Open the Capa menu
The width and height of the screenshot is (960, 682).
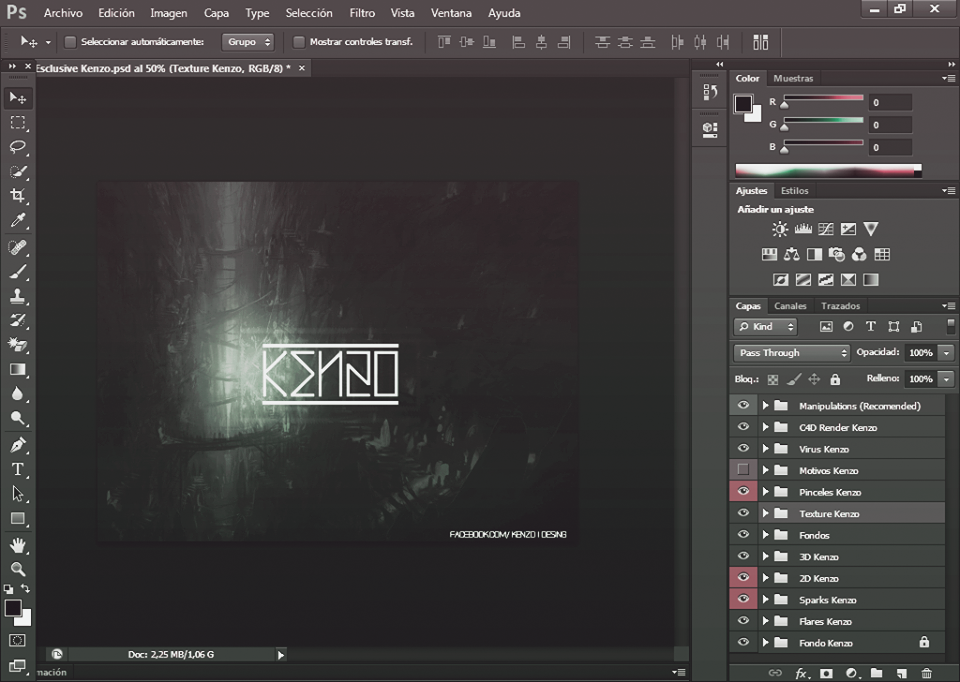(216, 13)
